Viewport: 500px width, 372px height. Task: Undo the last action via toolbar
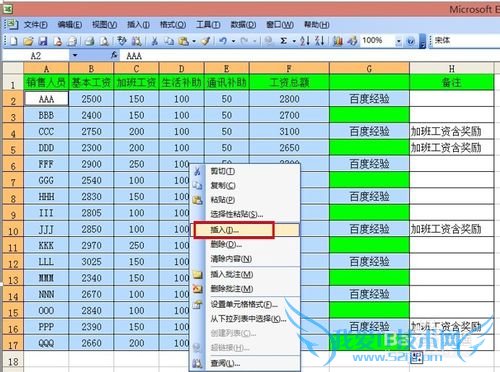click(223, 41)
